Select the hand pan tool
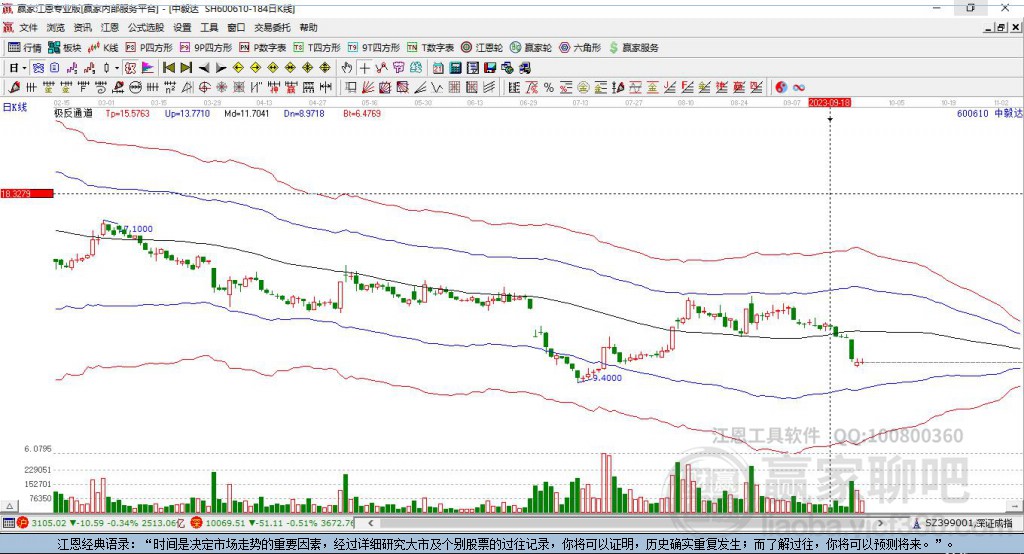 [347, 68]
